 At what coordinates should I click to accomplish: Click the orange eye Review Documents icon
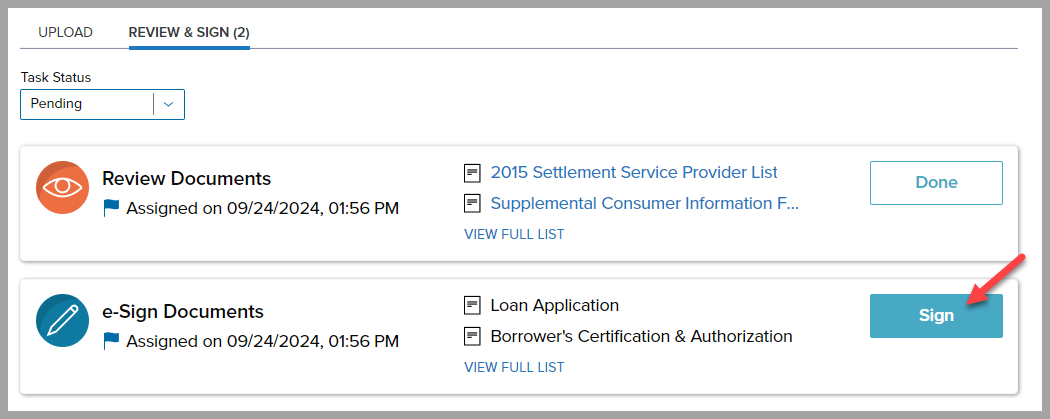pyautogui.click(x=62, y=187)
